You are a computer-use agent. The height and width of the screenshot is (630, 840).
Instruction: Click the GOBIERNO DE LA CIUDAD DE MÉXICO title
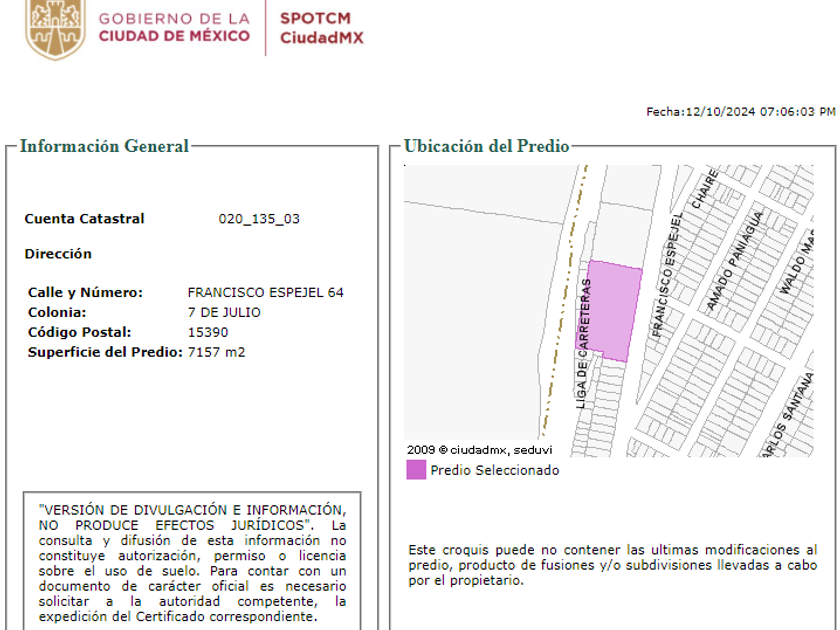174,27
